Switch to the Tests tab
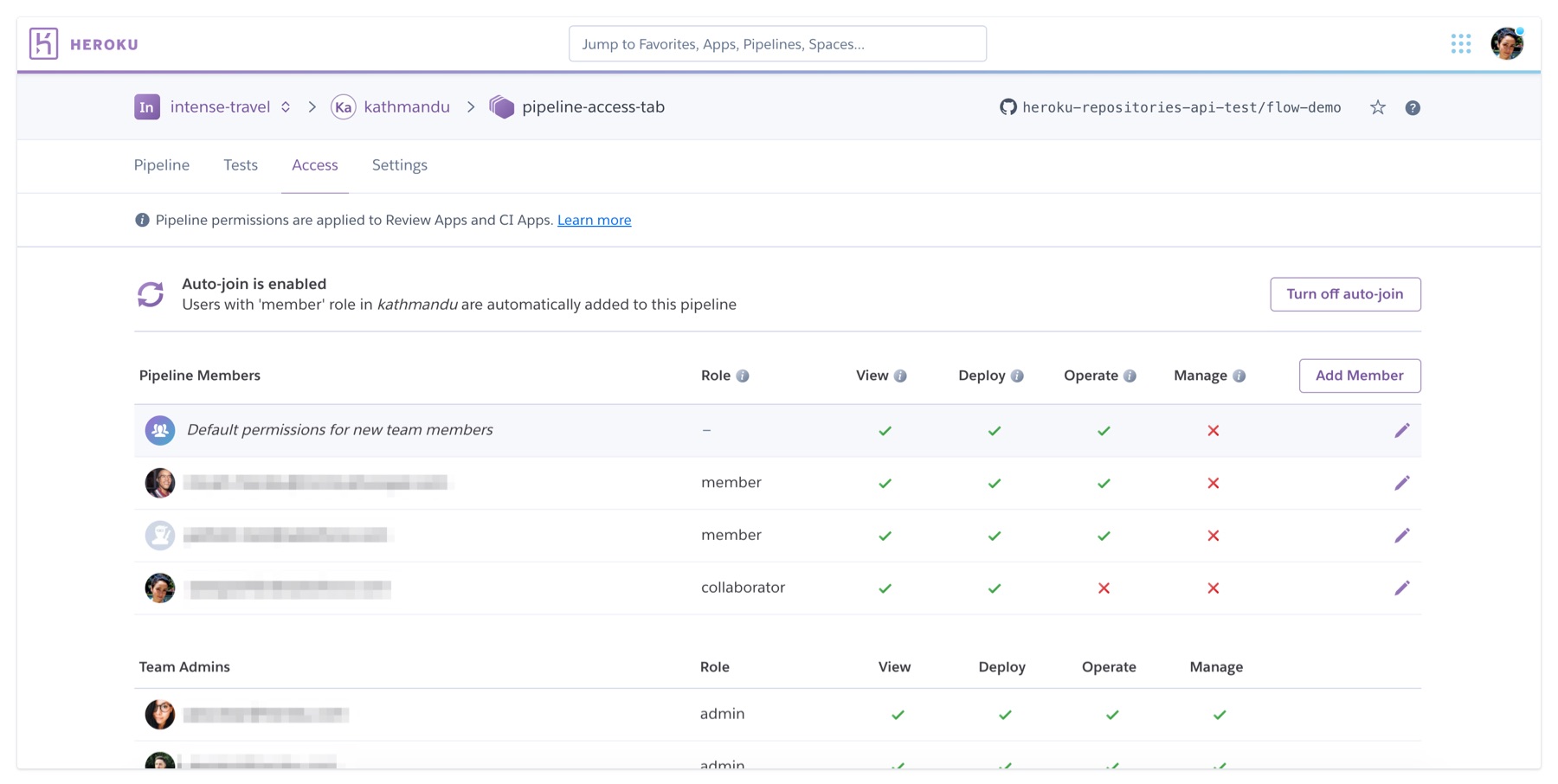The height and width of the screenshot is (784, 1558). 240,165
